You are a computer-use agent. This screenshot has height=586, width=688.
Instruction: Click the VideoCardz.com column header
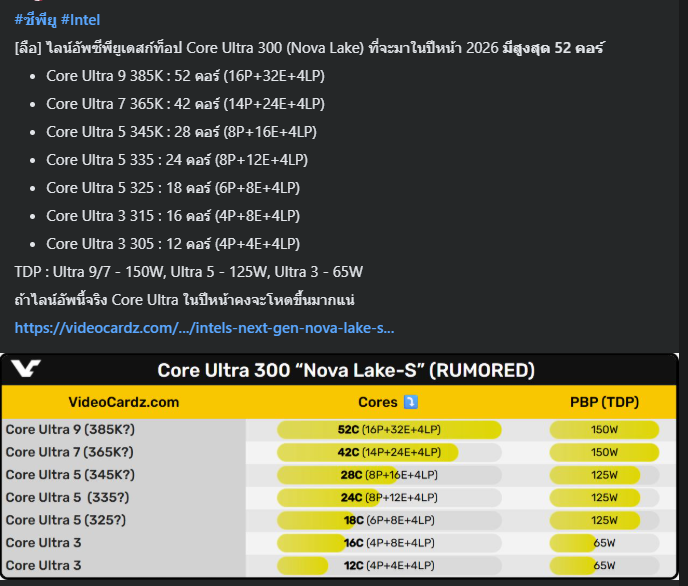124,402
